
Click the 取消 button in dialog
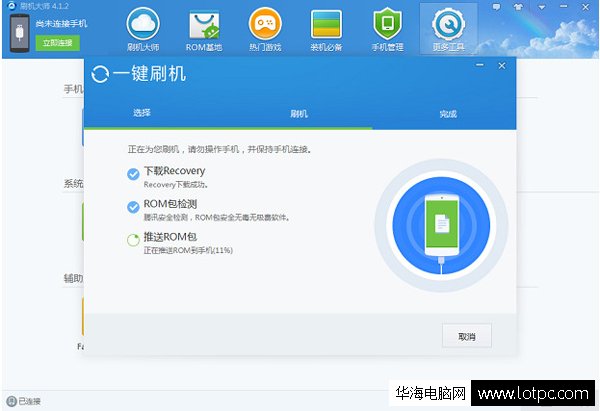[x=467, y=336]
